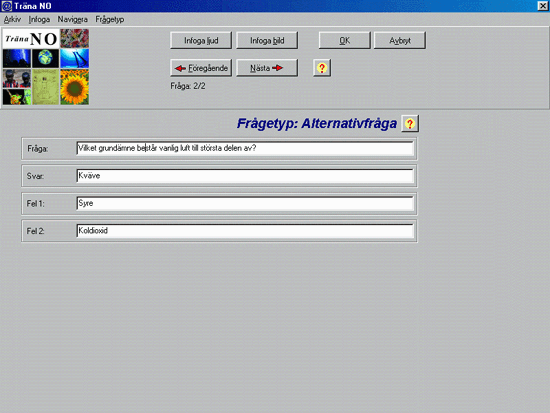The height and width of the screenshot is (413, 550).
Task: Open the Frågetyp menu
Action: tap(110, 19)
